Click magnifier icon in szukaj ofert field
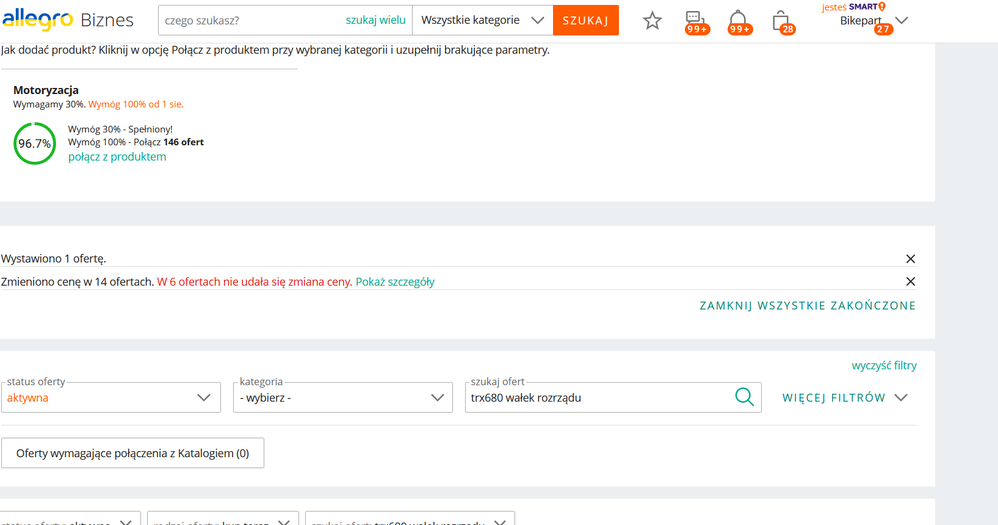This screenshot has width=998, height=525. [x=744, y=397]
